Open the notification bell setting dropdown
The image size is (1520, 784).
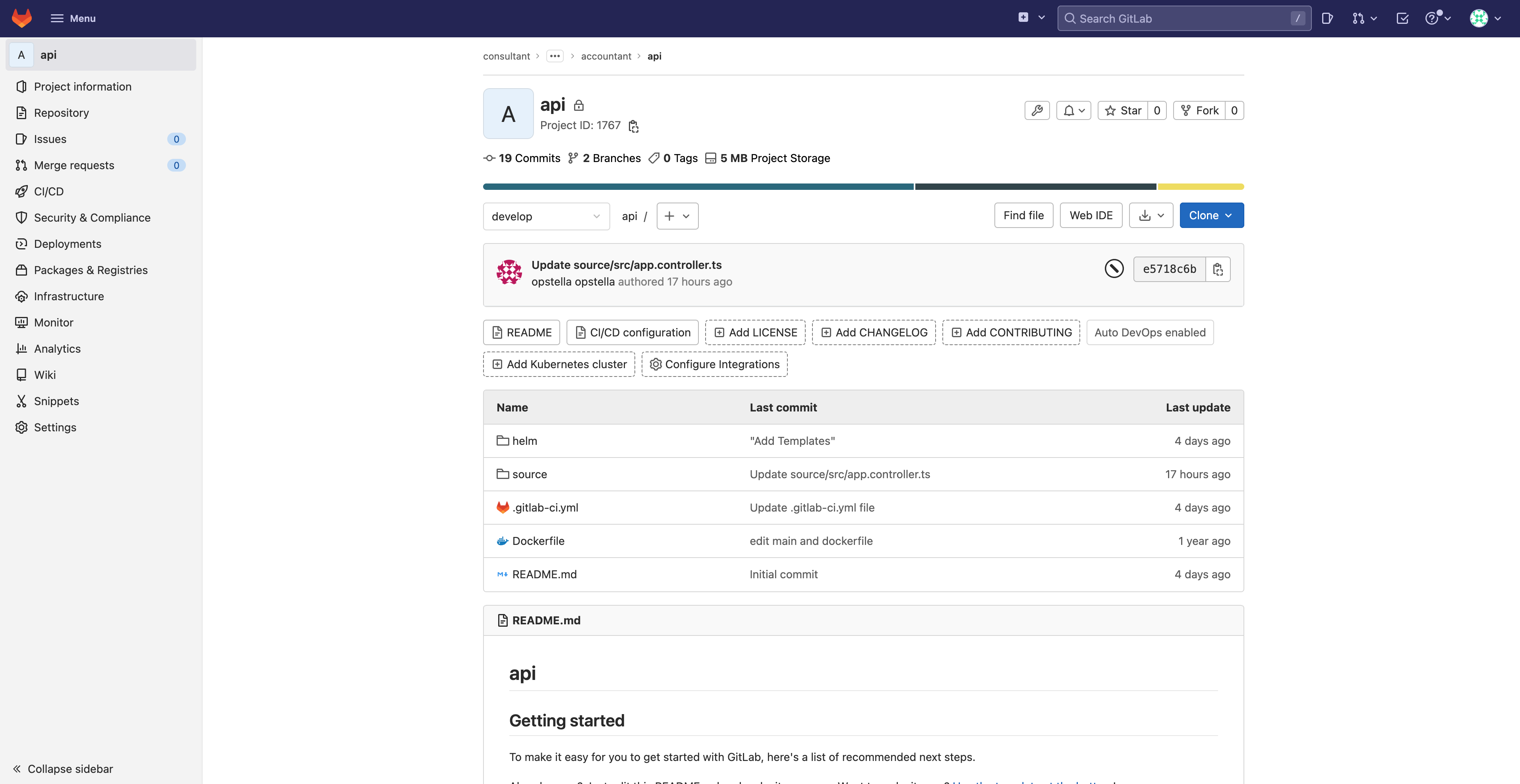point(1073,110)
